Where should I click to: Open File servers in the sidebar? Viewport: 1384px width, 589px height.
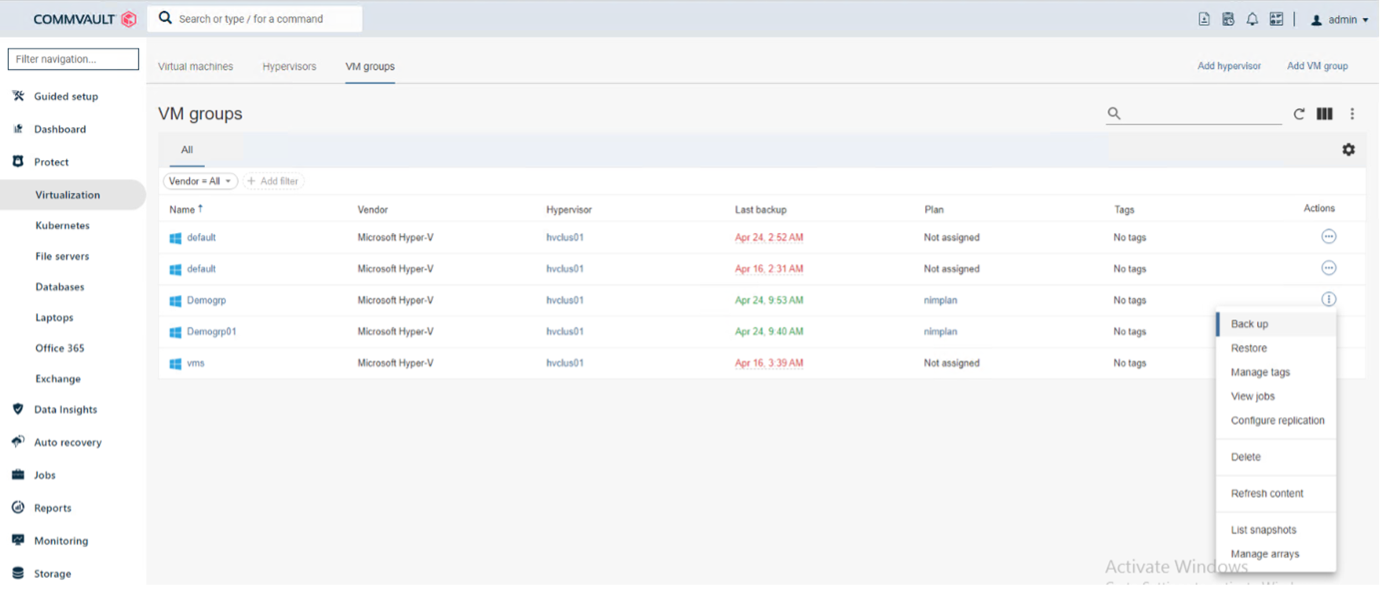pos(62,256)
